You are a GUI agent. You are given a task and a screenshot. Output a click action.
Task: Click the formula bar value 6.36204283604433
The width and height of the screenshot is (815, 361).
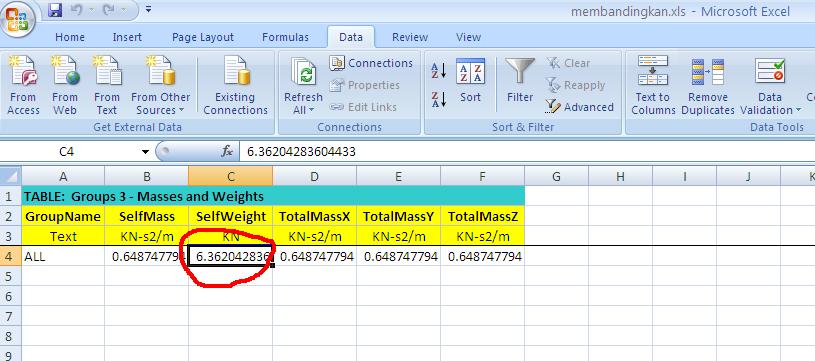point(301,152)
